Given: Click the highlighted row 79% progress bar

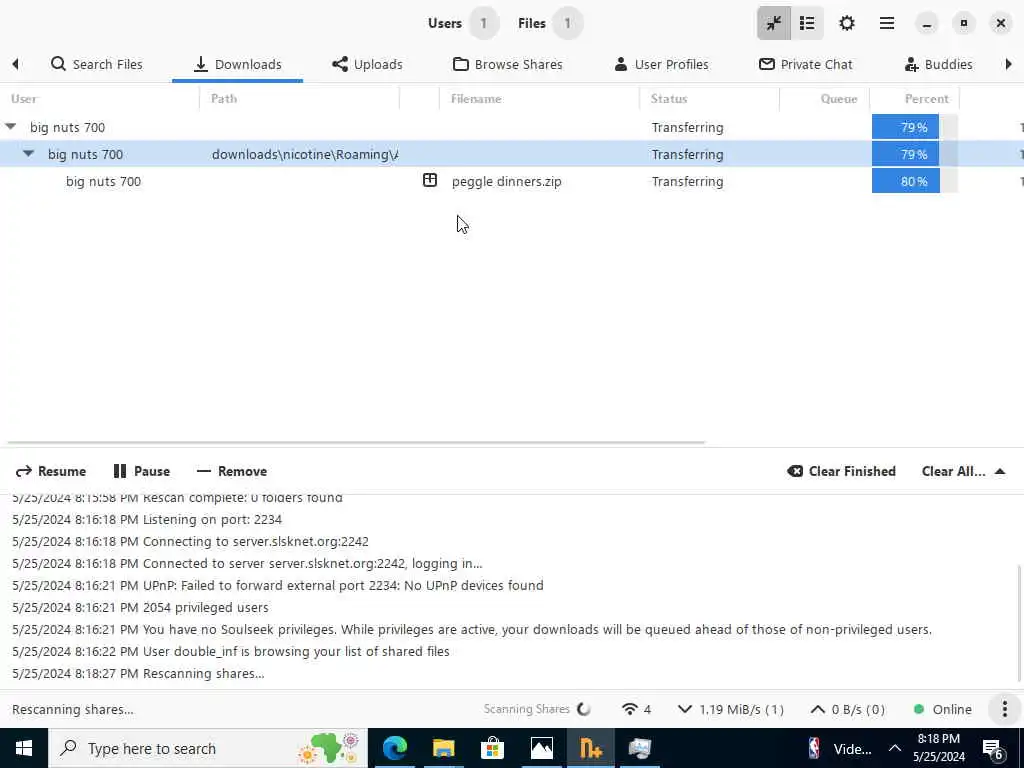Looking at the screenshot, I should click(914, 154).
